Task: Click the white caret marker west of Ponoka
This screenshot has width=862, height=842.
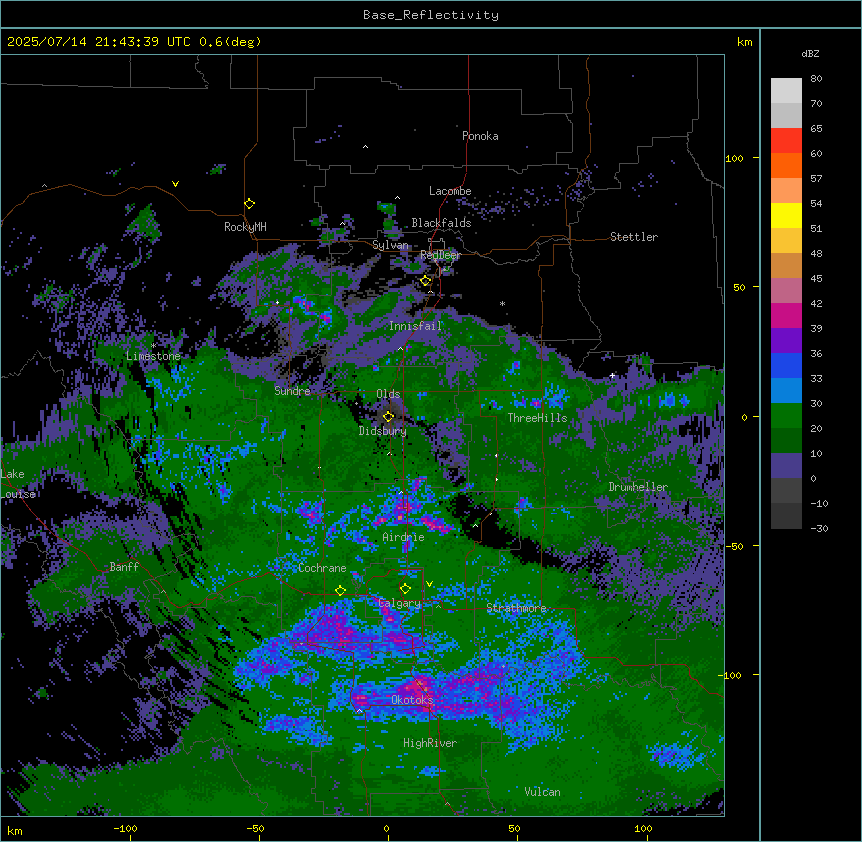Action: [366, 147]
